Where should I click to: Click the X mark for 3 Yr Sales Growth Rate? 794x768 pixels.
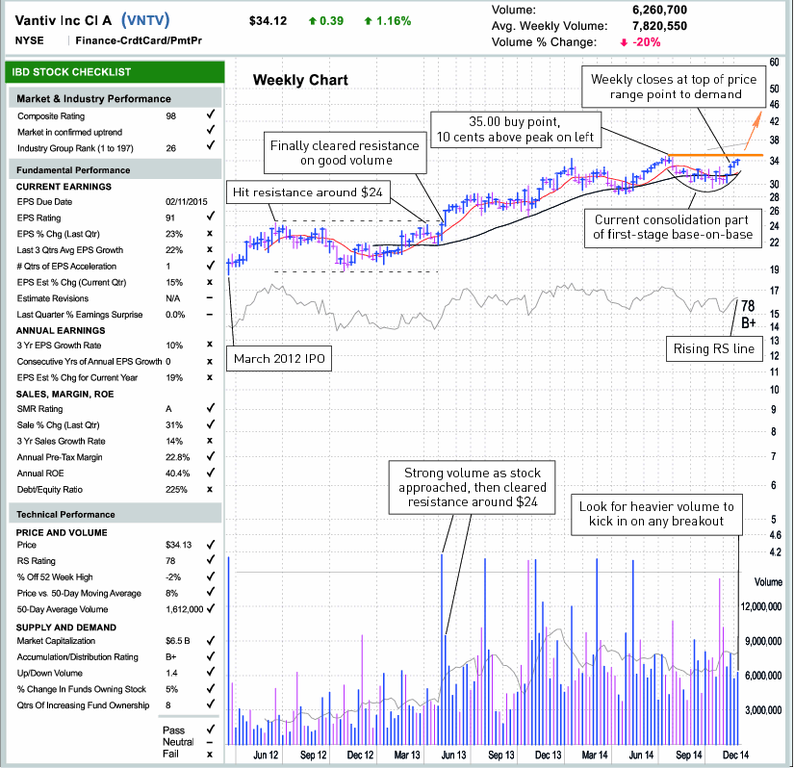pos(210,441)
